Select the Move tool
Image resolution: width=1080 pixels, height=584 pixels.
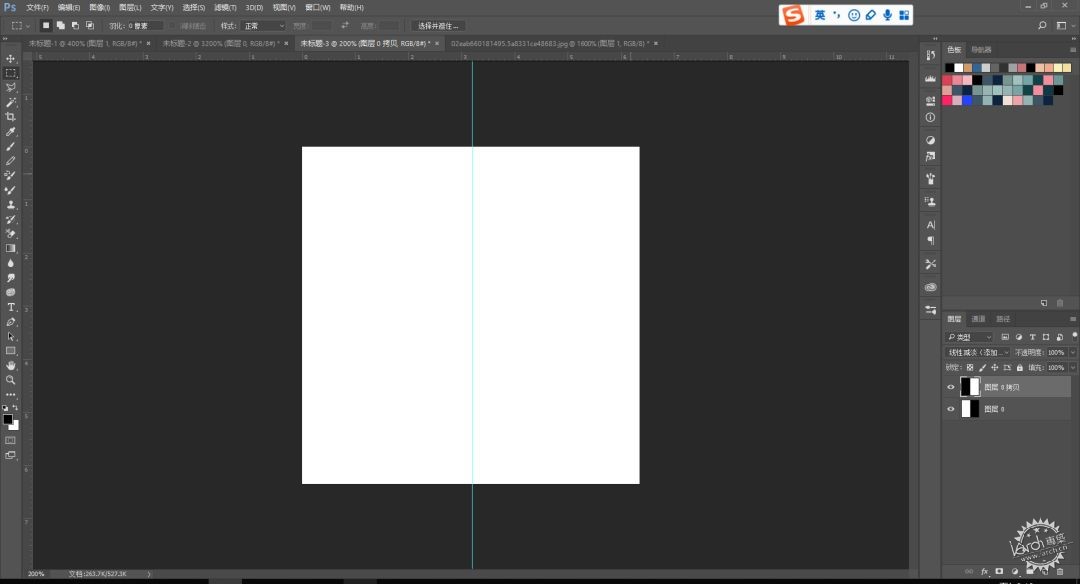click(x=10, y=59)
